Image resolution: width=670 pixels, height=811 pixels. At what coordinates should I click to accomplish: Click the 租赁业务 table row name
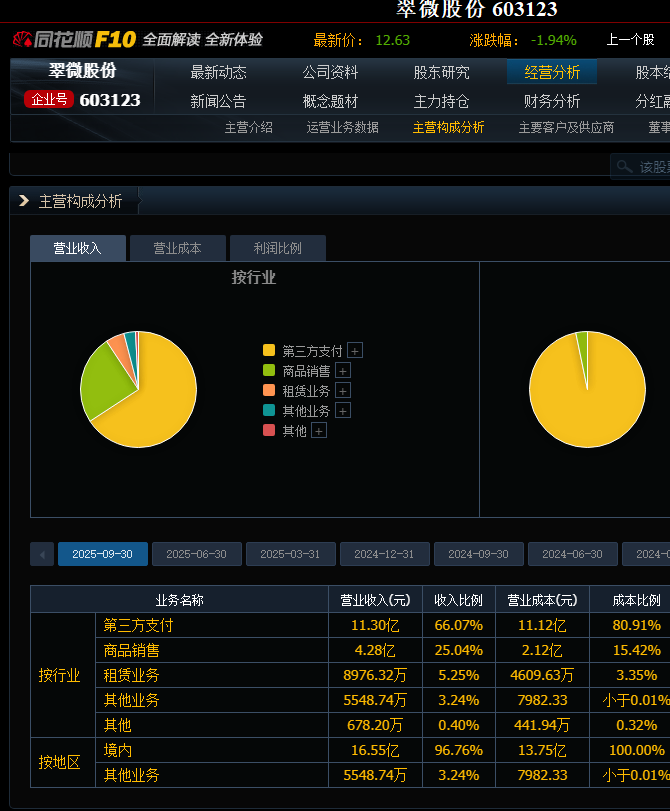click(x=131, y=675)
